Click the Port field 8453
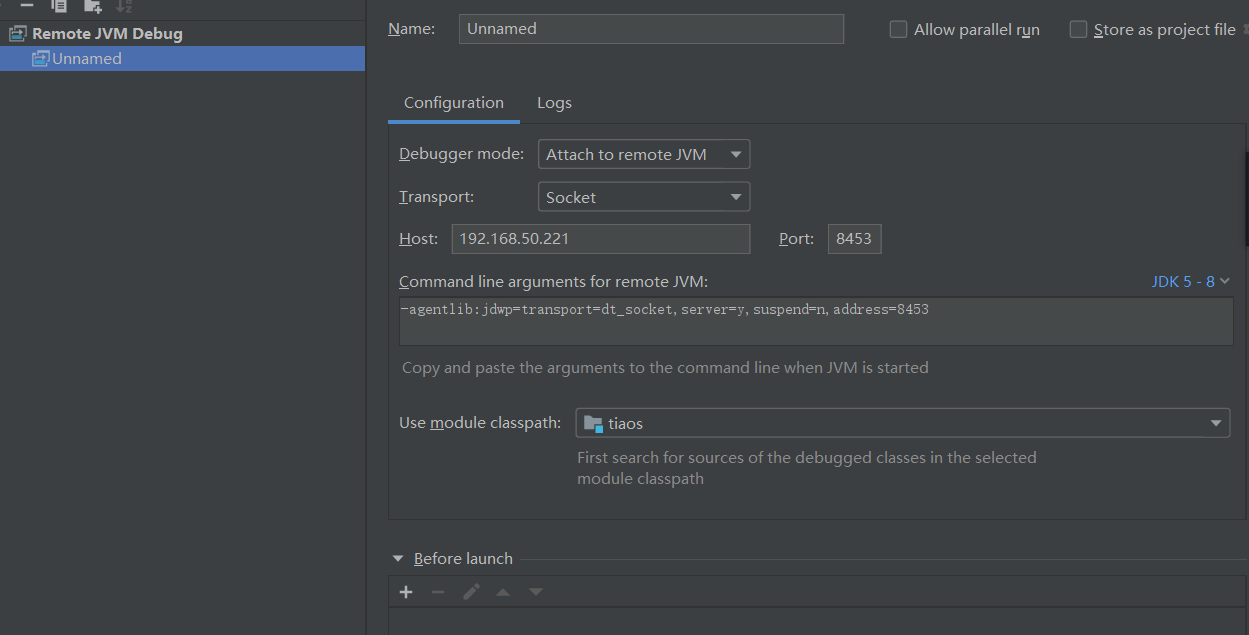1249x635 pixels. 854,239
